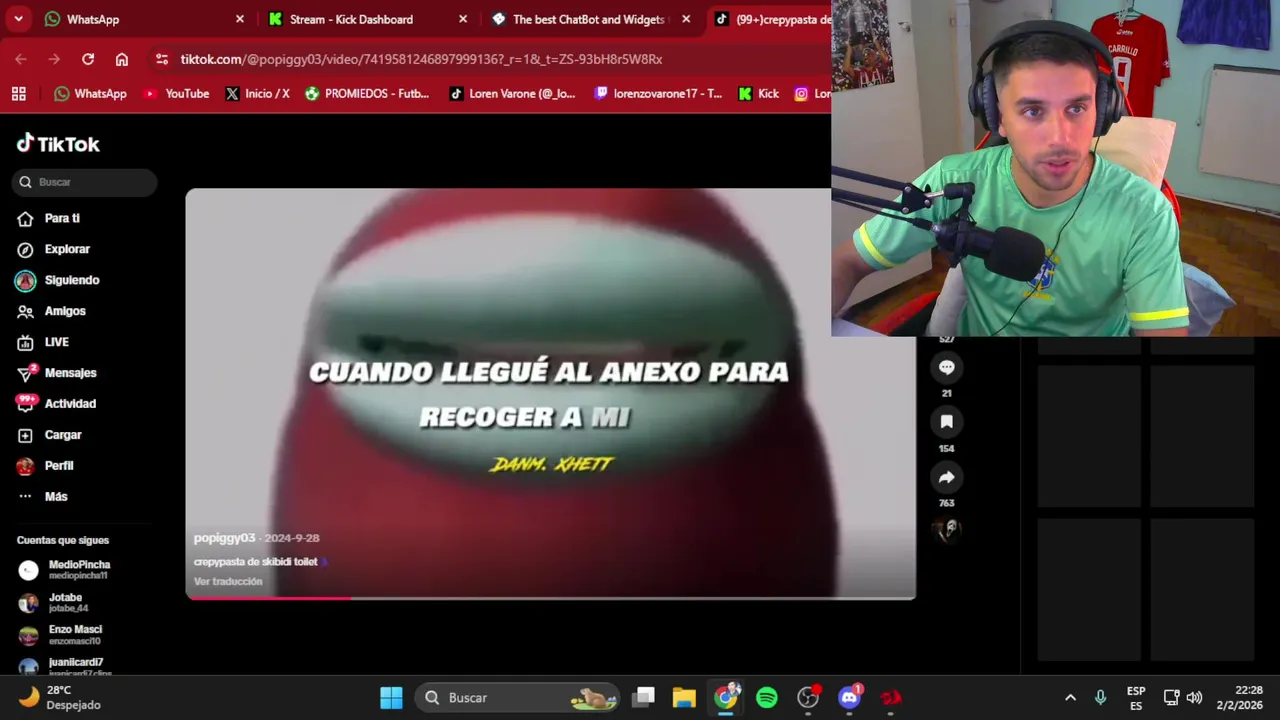
Task: Open File Explorer from taskbar
Action: point(684,698)
